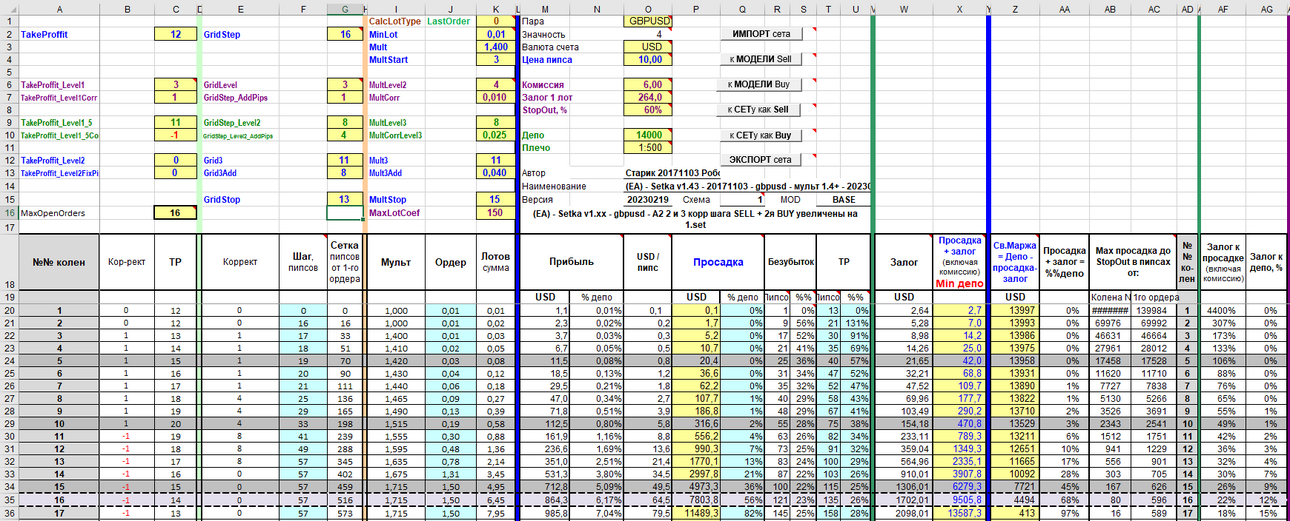Image resolution: width=1290 pixels, height=521 pixels.
Task: Select the GridStep_Level2 value cell
Action: tap(345, 122)
